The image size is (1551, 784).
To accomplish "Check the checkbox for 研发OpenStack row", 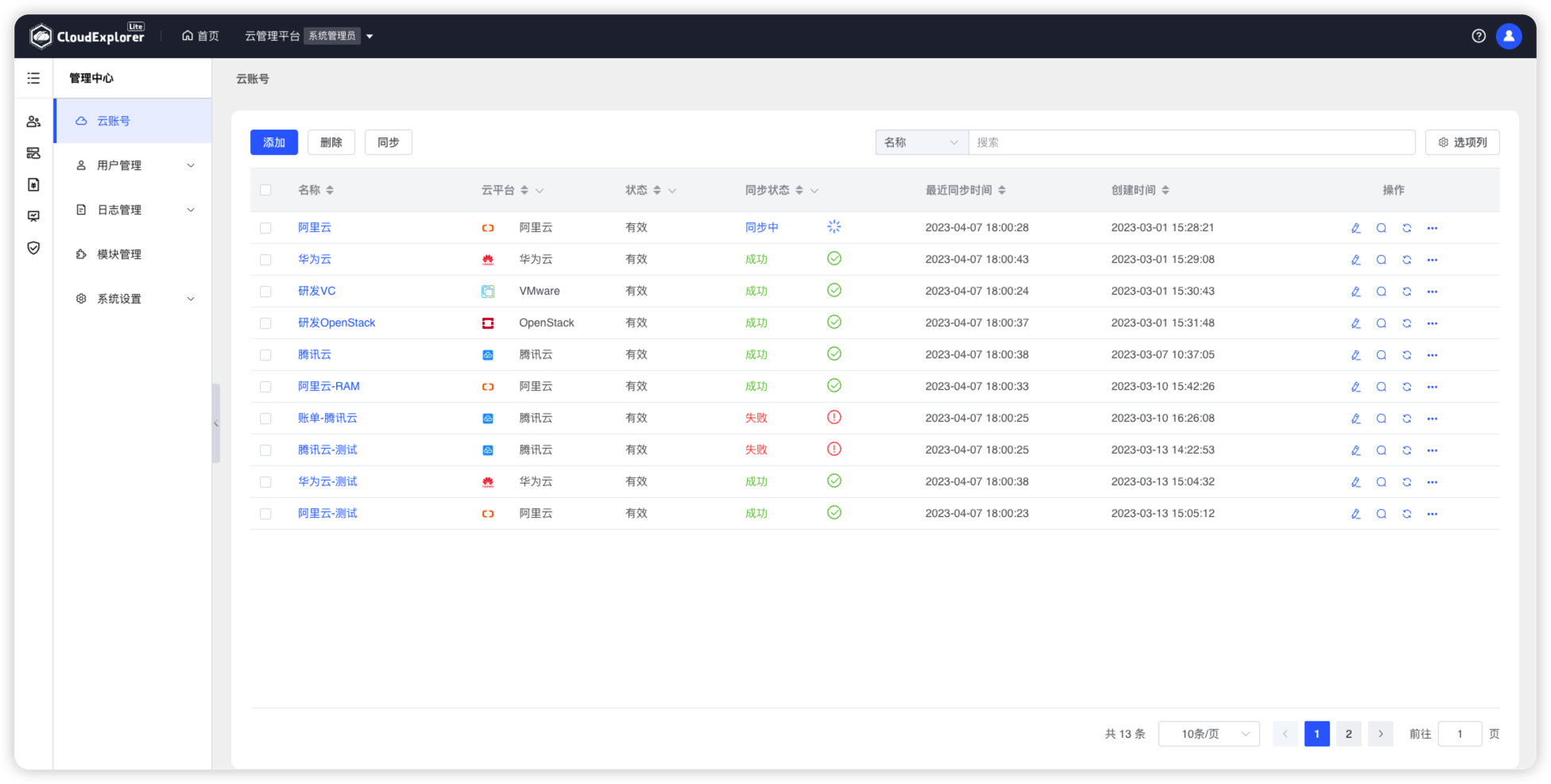I will (x=265, y=322).
